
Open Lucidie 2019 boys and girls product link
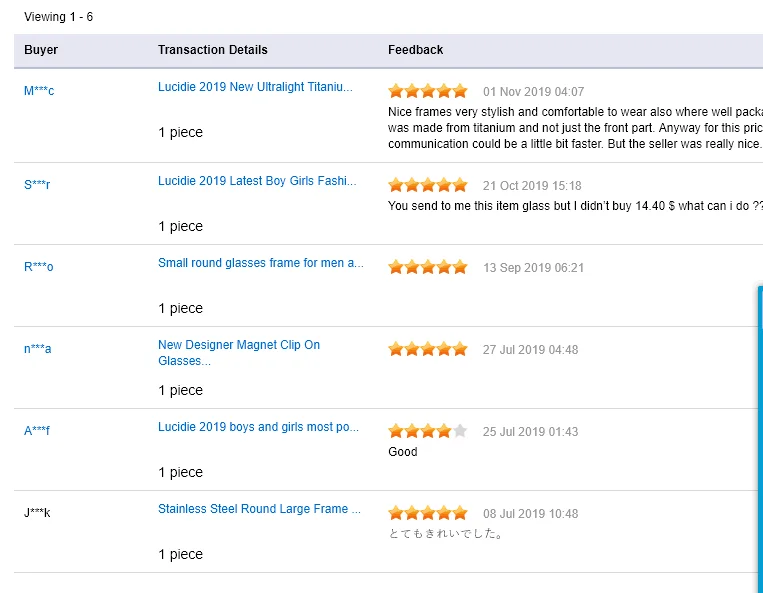pyautogui.click(x=258, y=427)
